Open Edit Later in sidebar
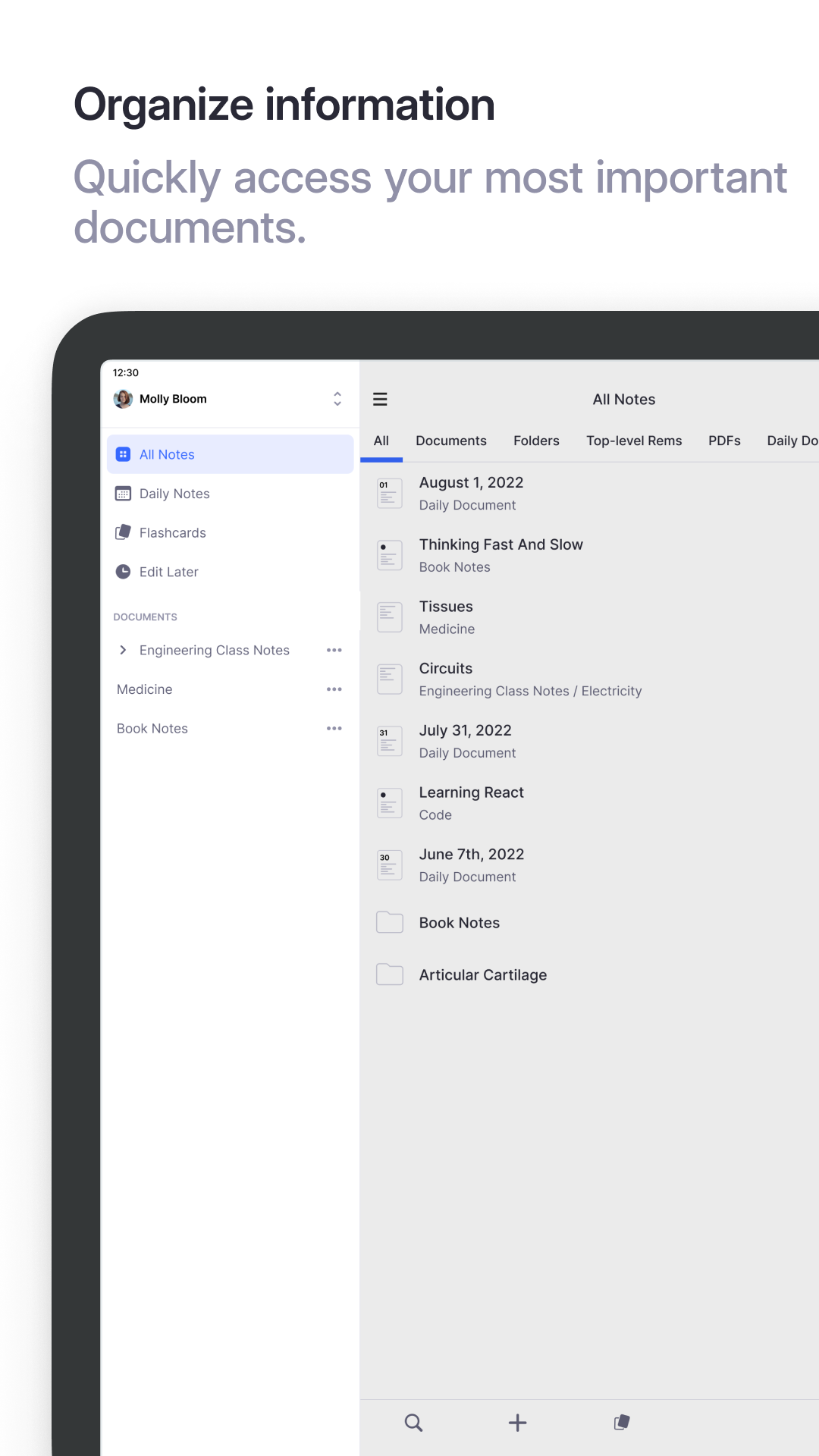 [x=231, y=572]
